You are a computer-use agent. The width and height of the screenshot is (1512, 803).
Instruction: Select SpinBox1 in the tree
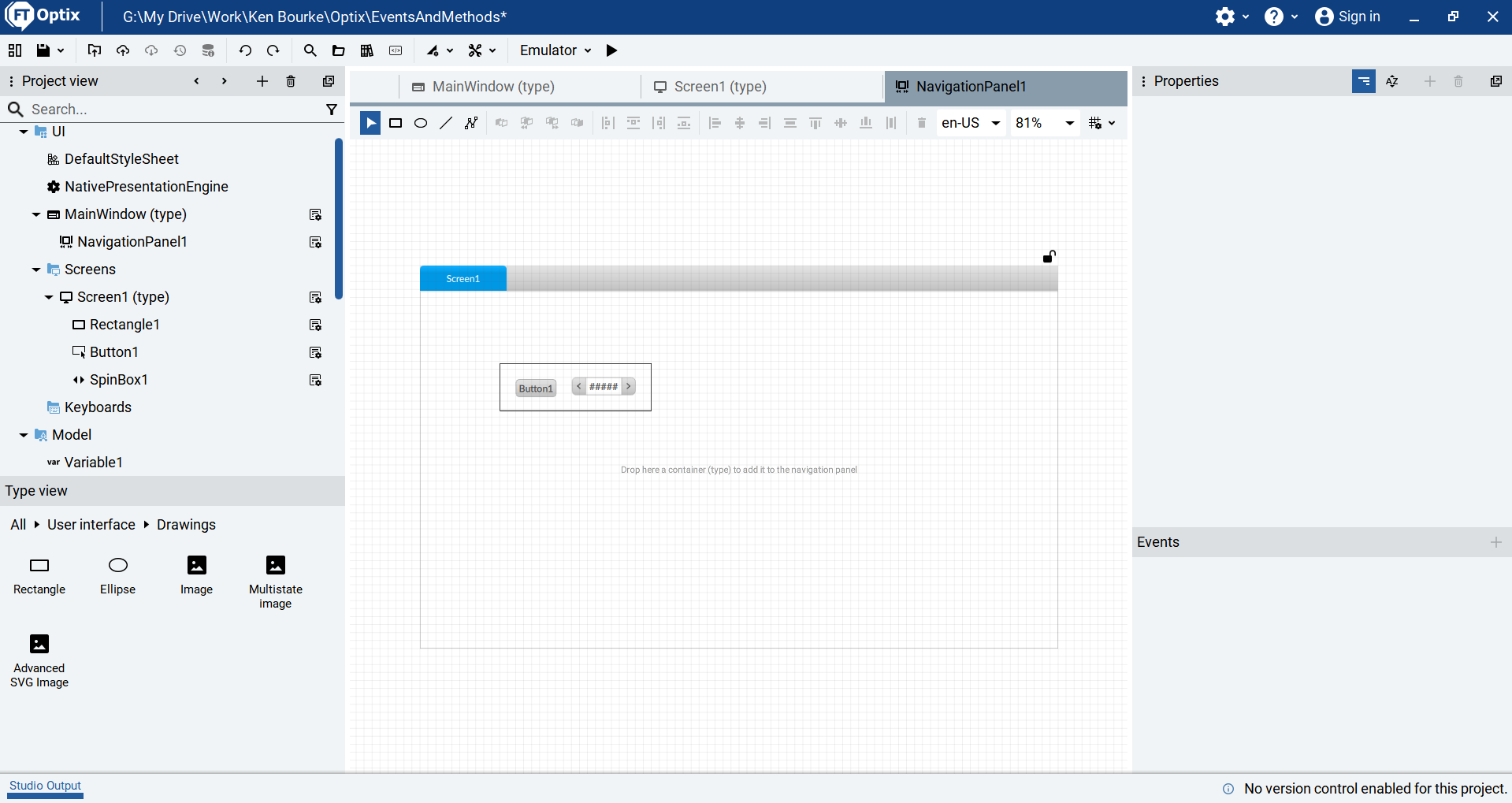(119, 380)
